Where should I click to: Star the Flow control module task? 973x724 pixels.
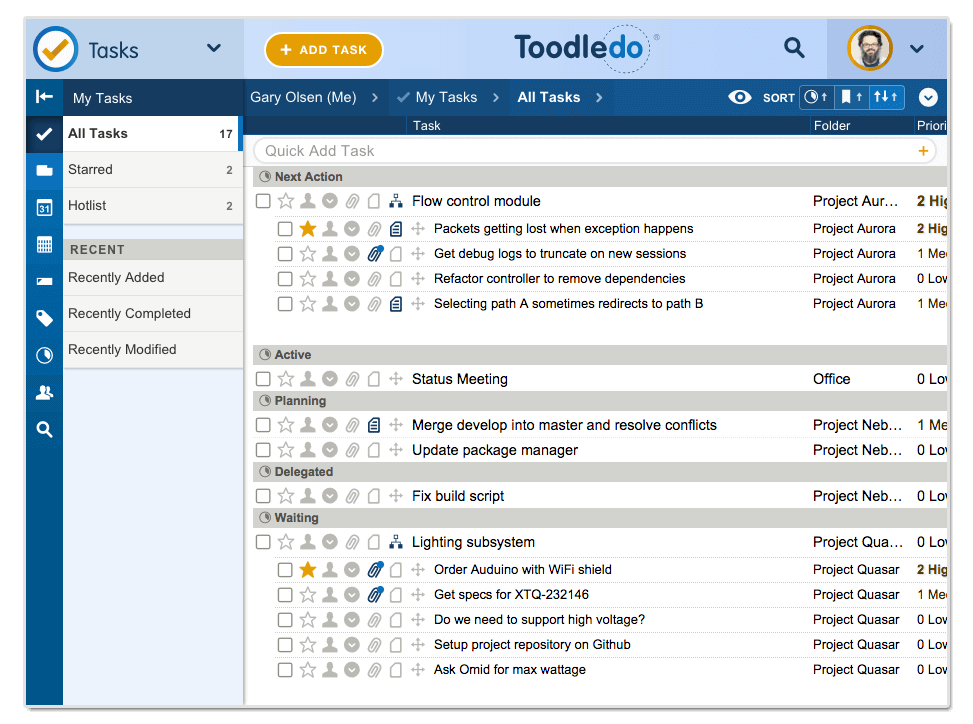click(286, 201)
